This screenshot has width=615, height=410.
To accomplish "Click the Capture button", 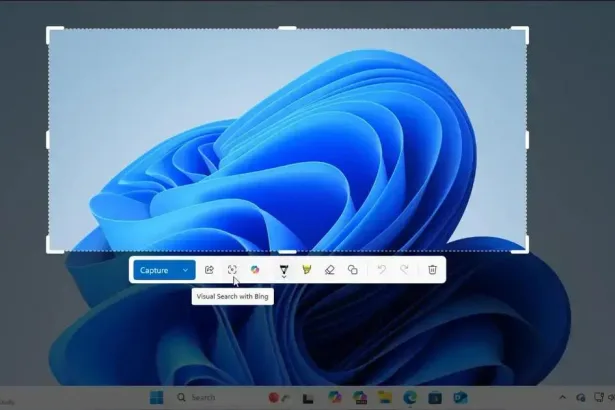I will click(154, 270).
